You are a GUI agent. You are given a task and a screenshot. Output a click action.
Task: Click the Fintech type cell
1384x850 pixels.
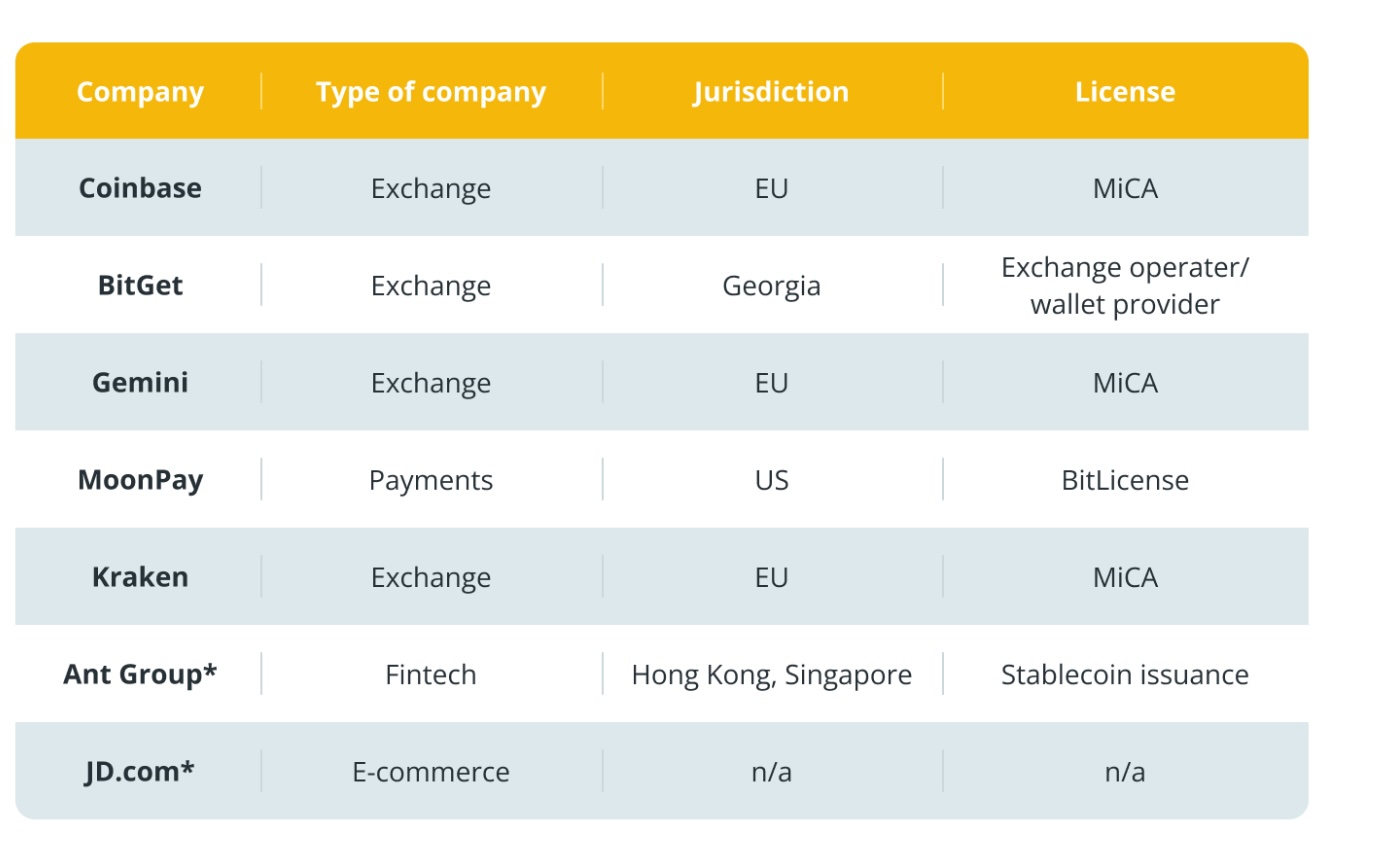[431, 675]
